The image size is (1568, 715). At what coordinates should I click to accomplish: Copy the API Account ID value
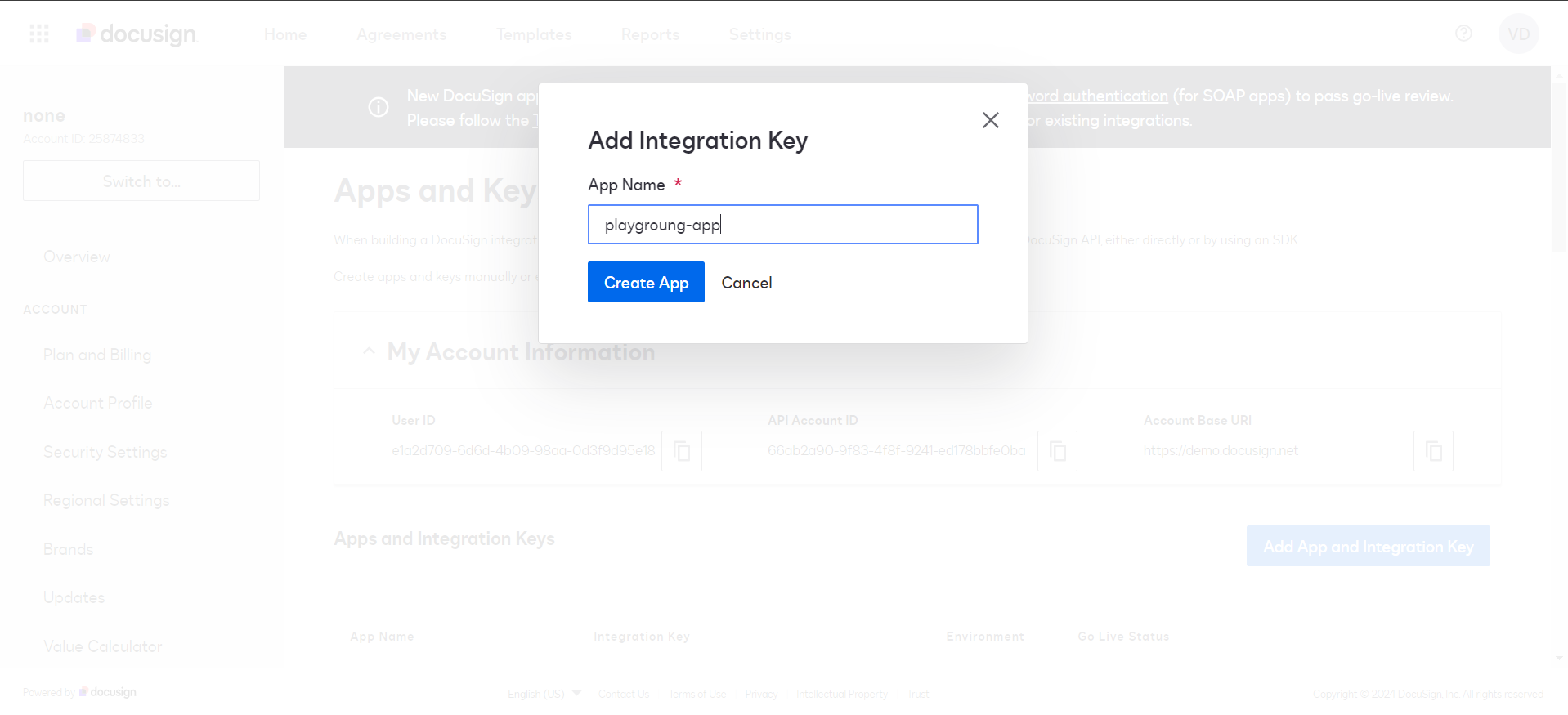coord(1057,451)
